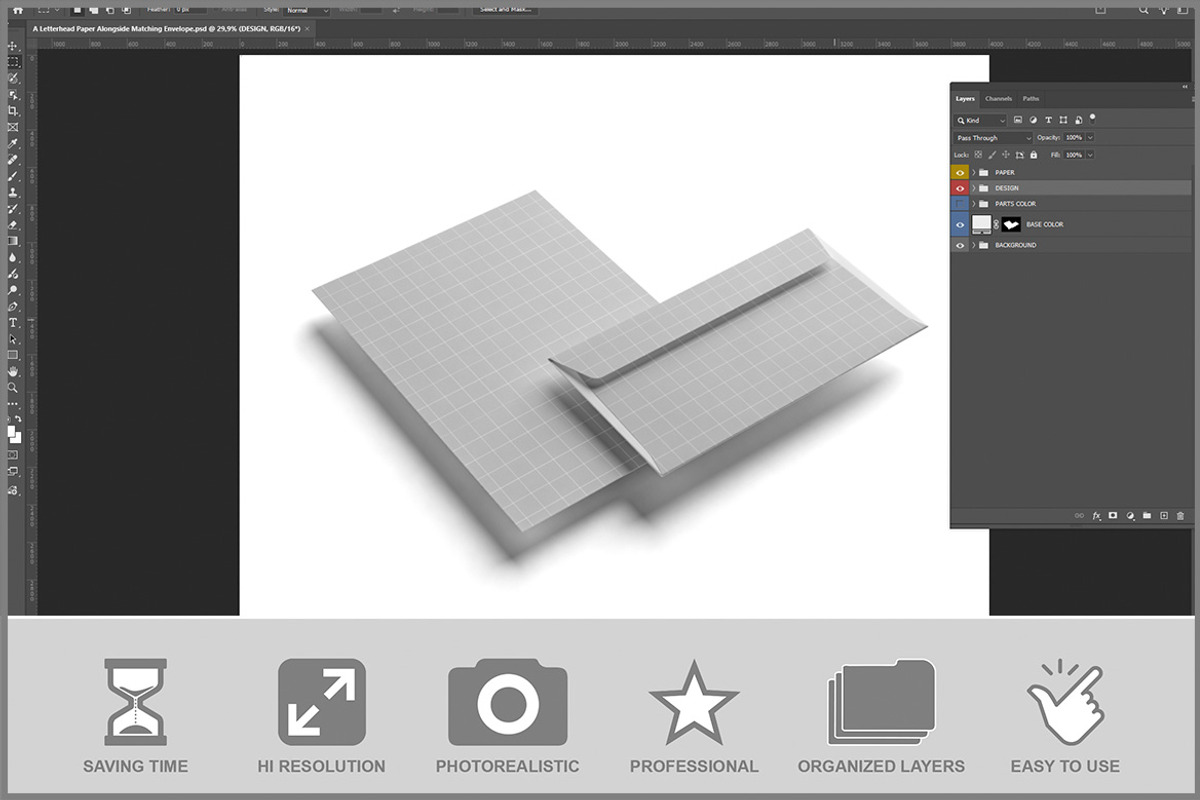Collapse the Layers panel with double arrows
Image resolution: width=1200 pixels, height=800 pixels.
(x=1185, y=87)
